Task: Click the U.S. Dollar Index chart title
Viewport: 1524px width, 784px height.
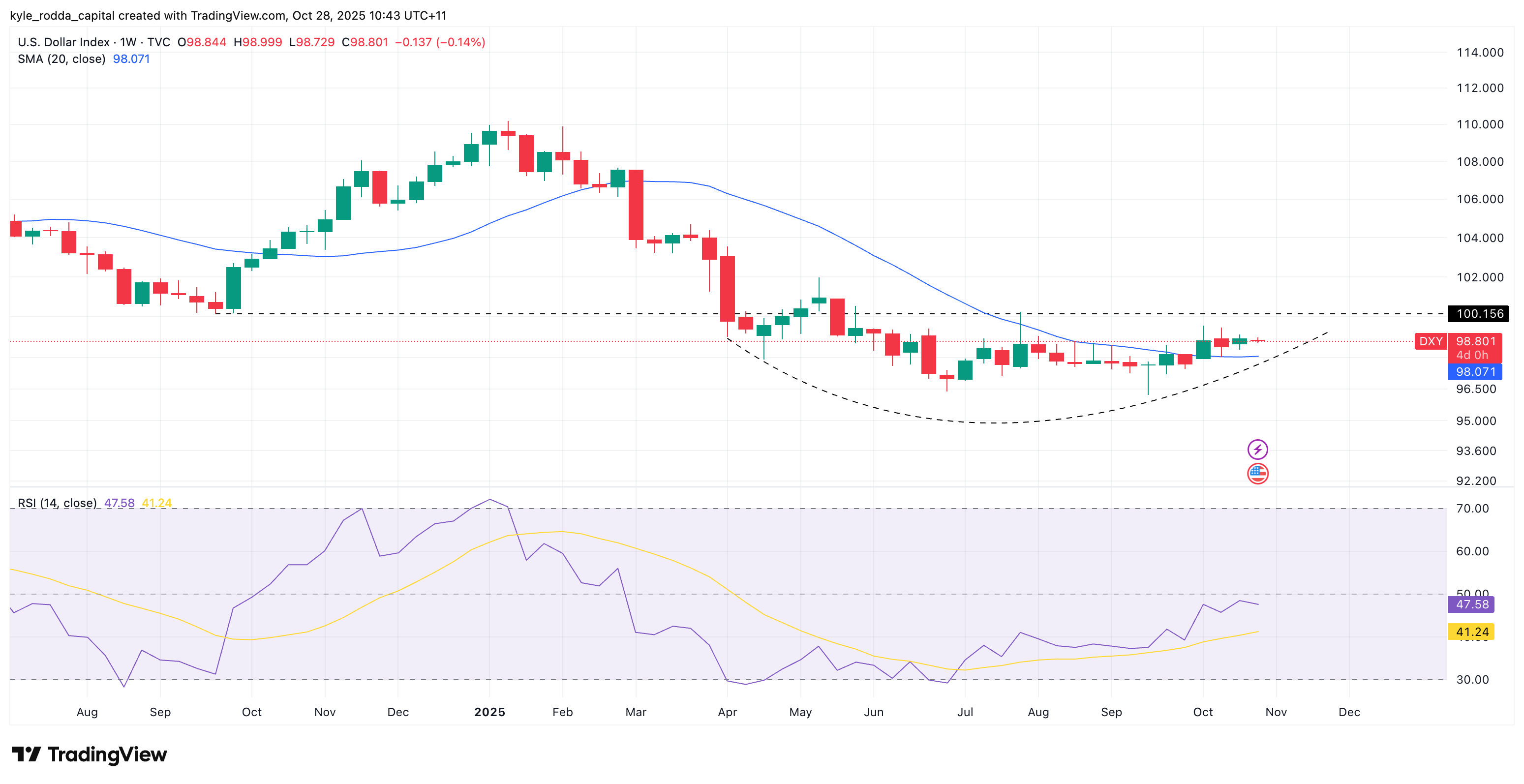Action: point(63,42)
